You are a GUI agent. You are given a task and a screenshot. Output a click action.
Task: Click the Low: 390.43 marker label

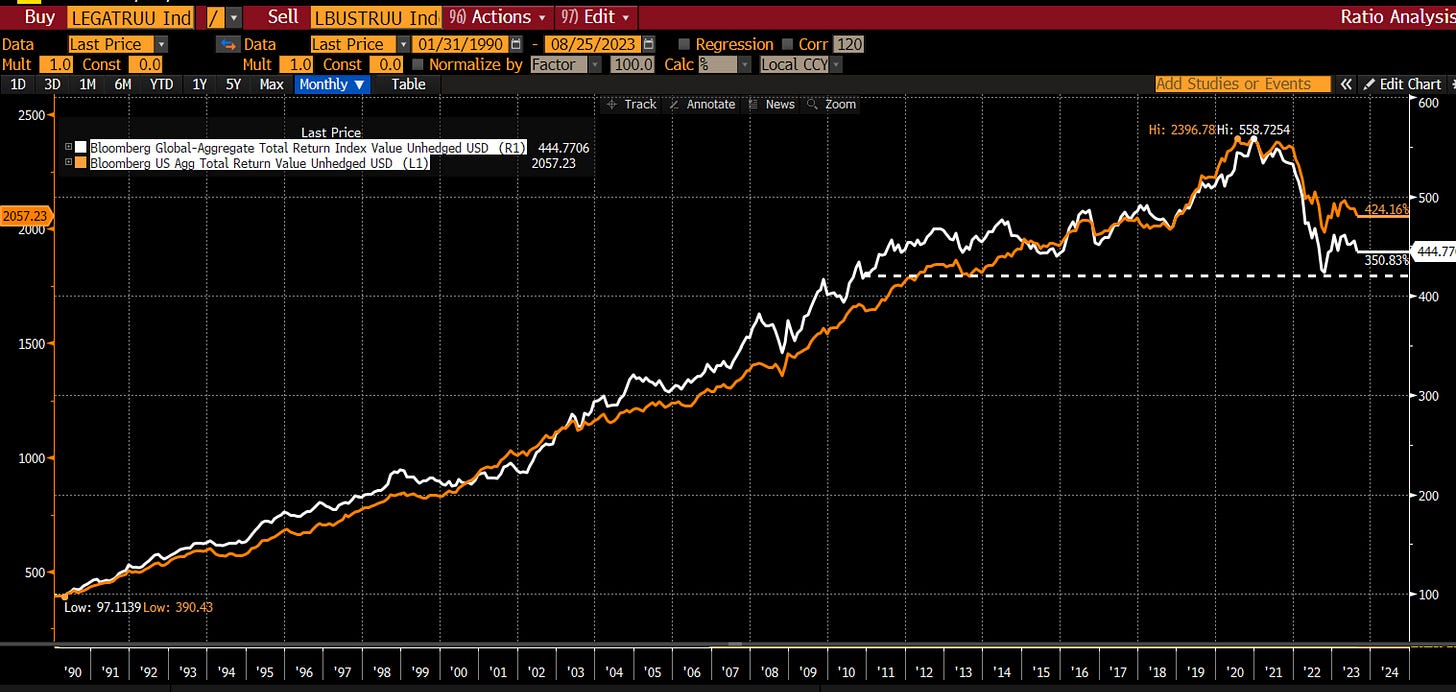point(178,608)
